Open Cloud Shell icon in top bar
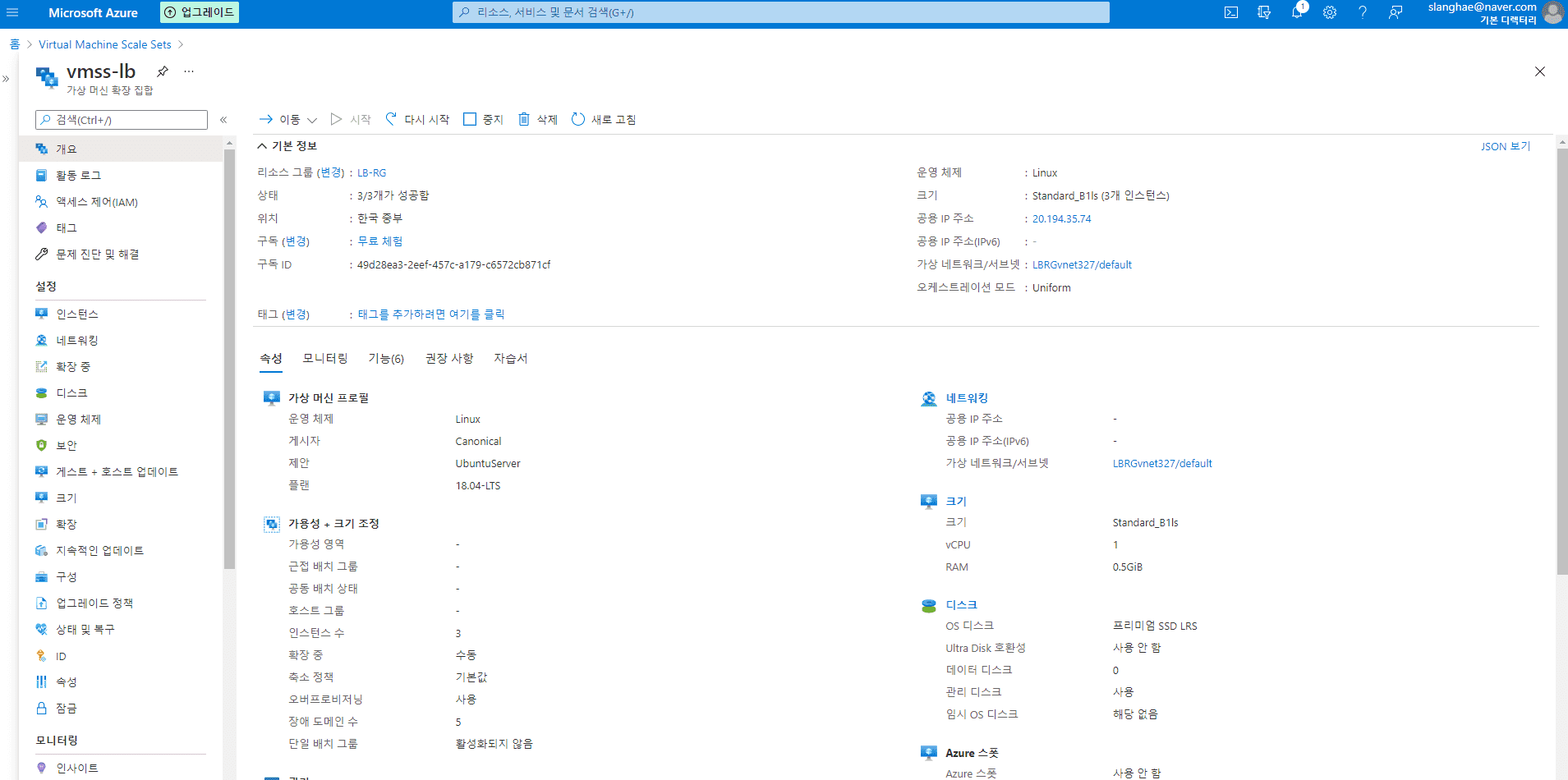 (x=1230, y=12)
